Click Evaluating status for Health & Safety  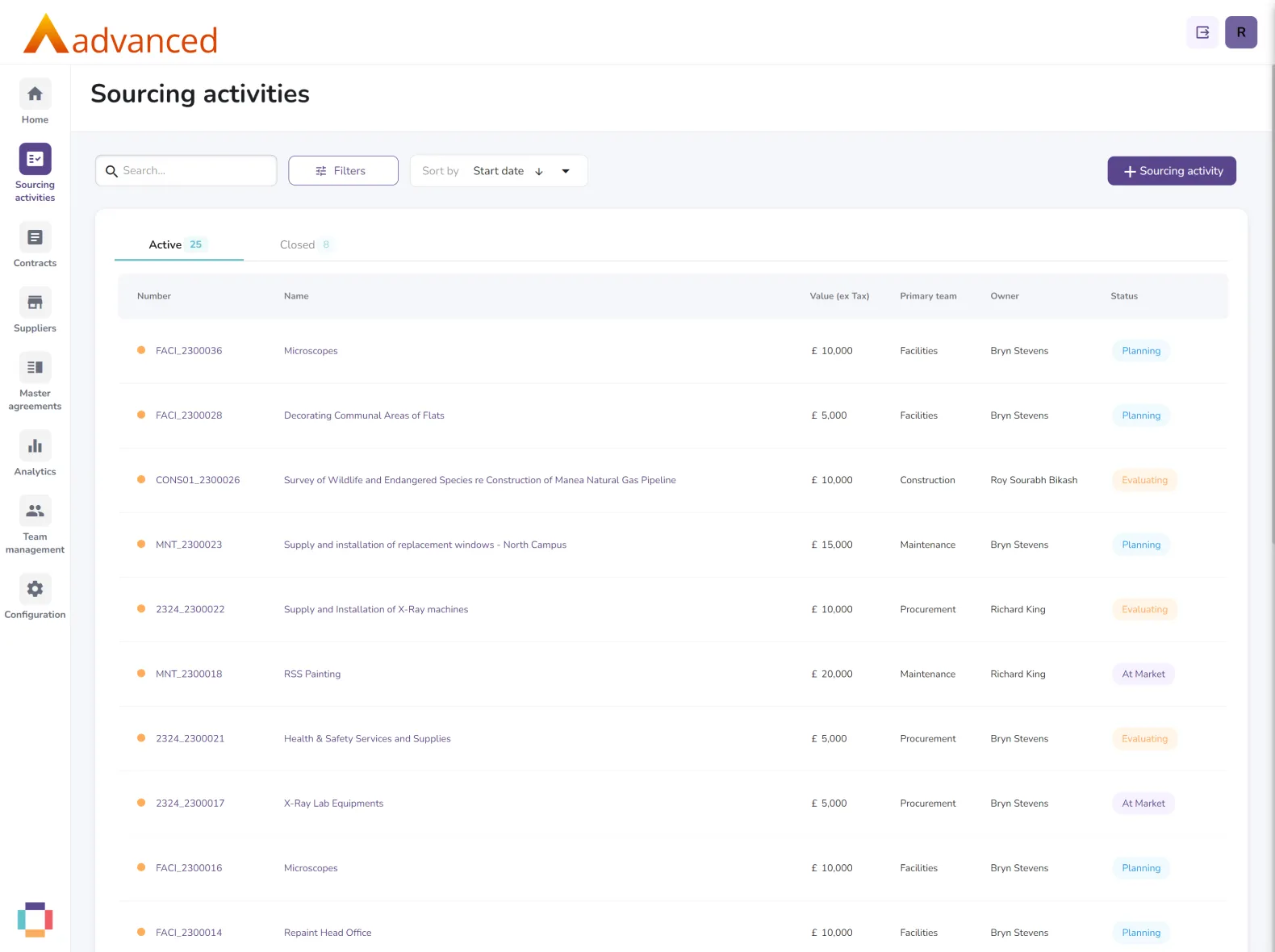click(x=1144, y=738)
